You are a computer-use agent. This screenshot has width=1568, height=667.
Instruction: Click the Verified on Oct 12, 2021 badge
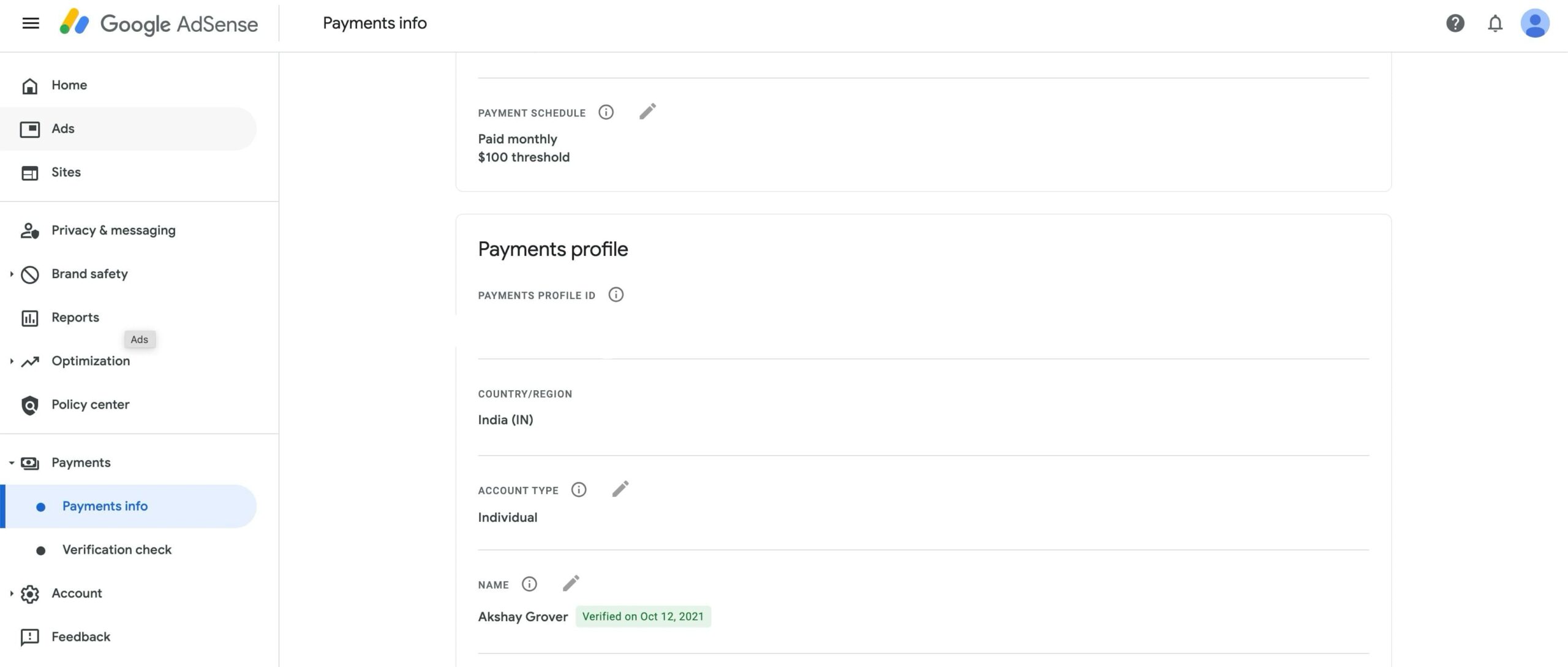click(643, 616)
